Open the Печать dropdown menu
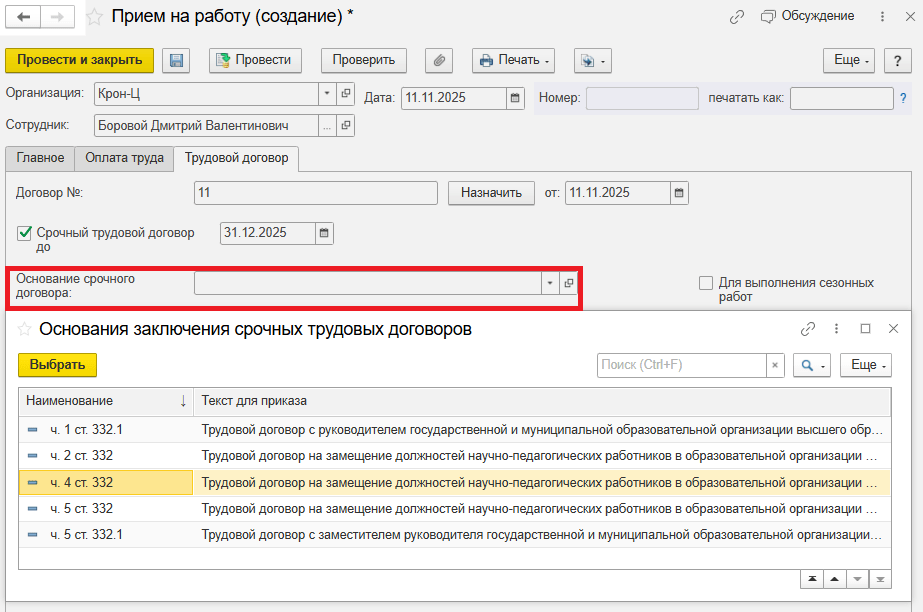The image size is (923, 612). [x=514, y=60]
